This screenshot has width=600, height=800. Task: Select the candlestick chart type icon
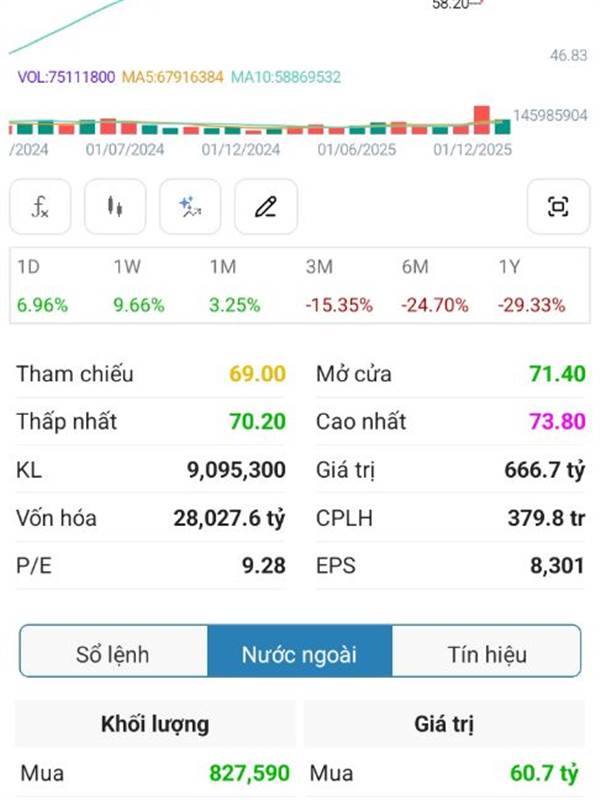[x=115, y=207]
